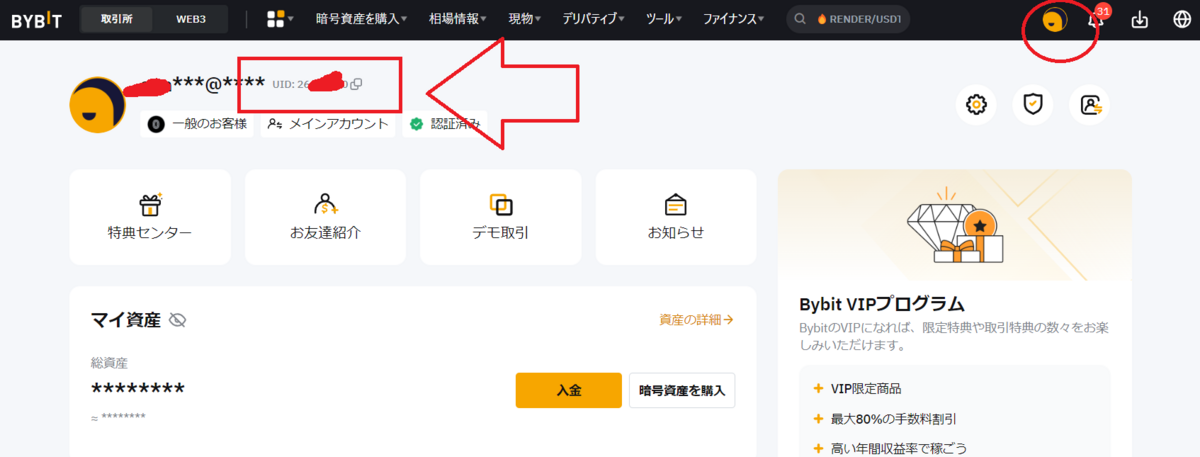Expand 相場情報 markets menu
Image resolution: width=1200 pixels, height=457 pixels.
457,19
